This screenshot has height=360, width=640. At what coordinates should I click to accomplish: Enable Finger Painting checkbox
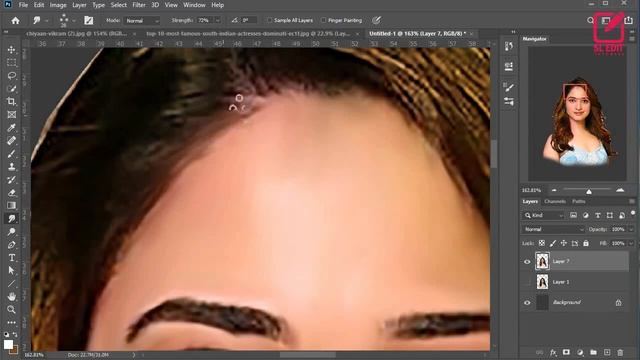coord(323,20)
